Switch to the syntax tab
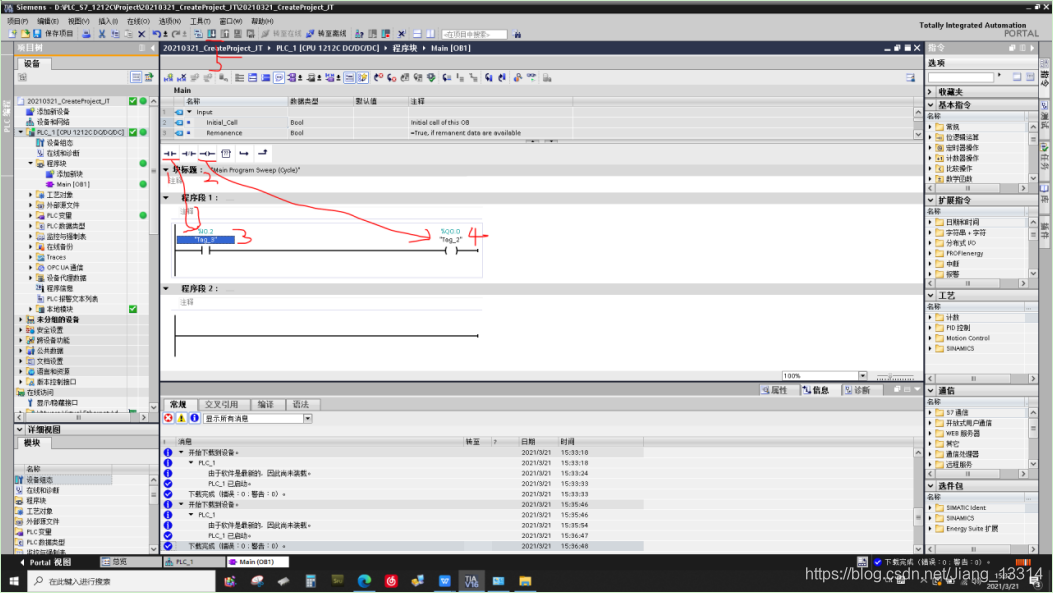 pos(301,404)
